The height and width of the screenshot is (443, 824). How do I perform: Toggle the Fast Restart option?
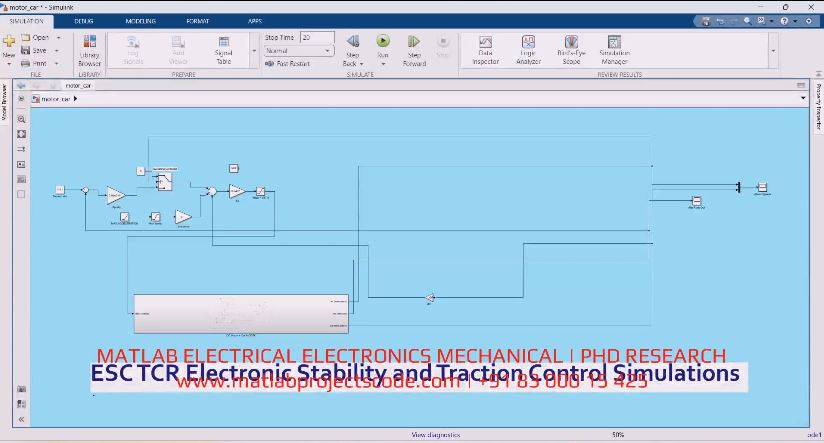pos(286,63)
